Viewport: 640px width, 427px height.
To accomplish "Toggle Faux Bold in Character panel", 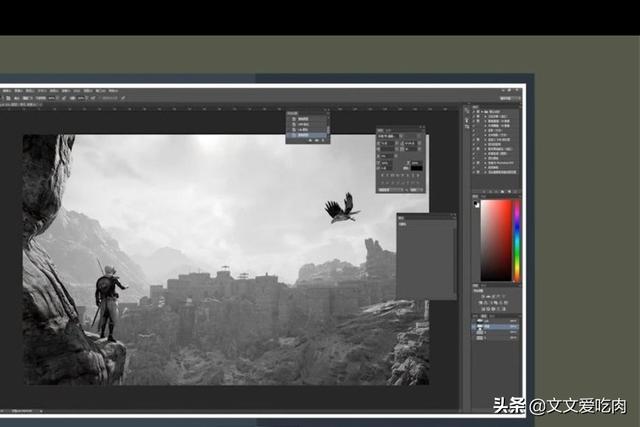I will click(382, 175).
